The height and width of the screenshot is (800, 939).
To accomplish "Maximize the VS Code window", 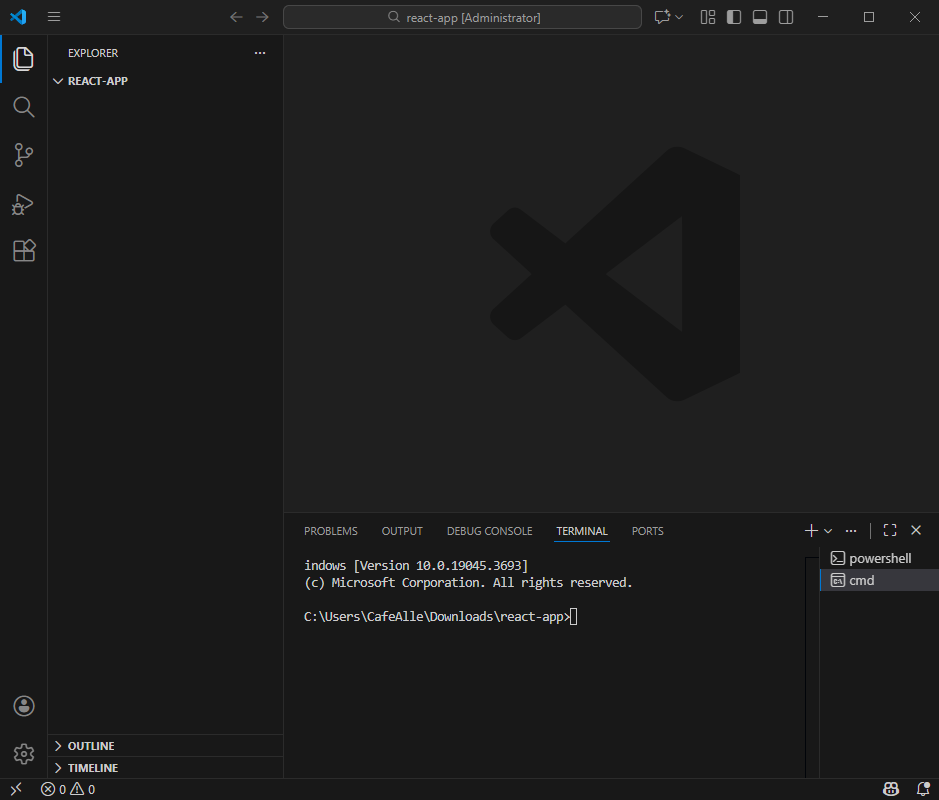I will (x=869, y=17).
